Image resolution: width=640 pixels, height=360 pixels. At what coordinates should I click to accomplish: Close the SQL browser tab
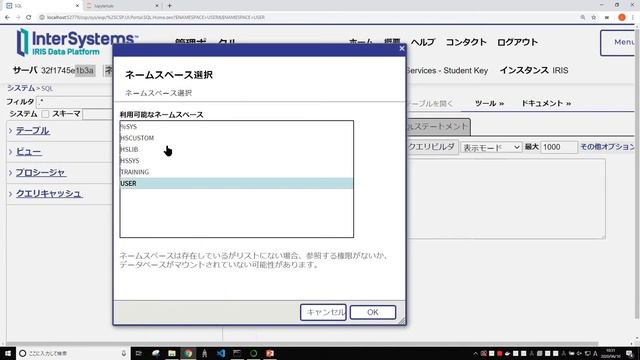(x=77, y=6)
